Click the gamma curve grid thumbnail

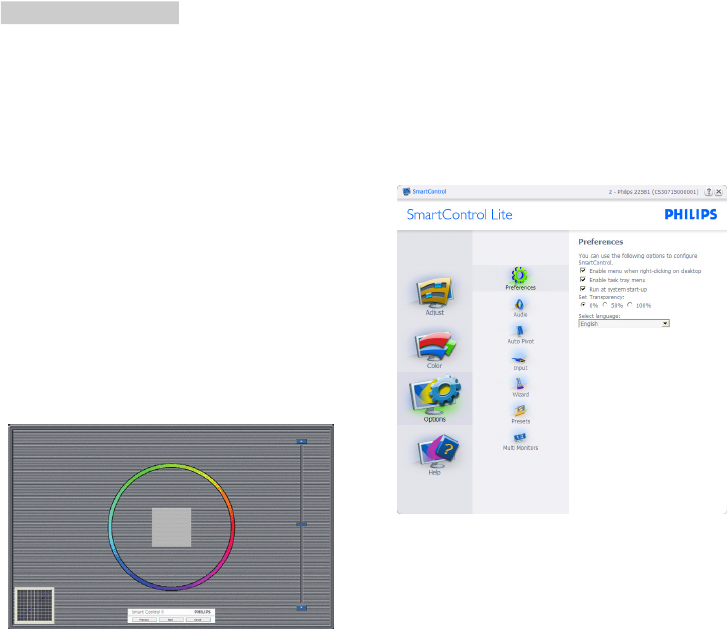coord(34,605)
